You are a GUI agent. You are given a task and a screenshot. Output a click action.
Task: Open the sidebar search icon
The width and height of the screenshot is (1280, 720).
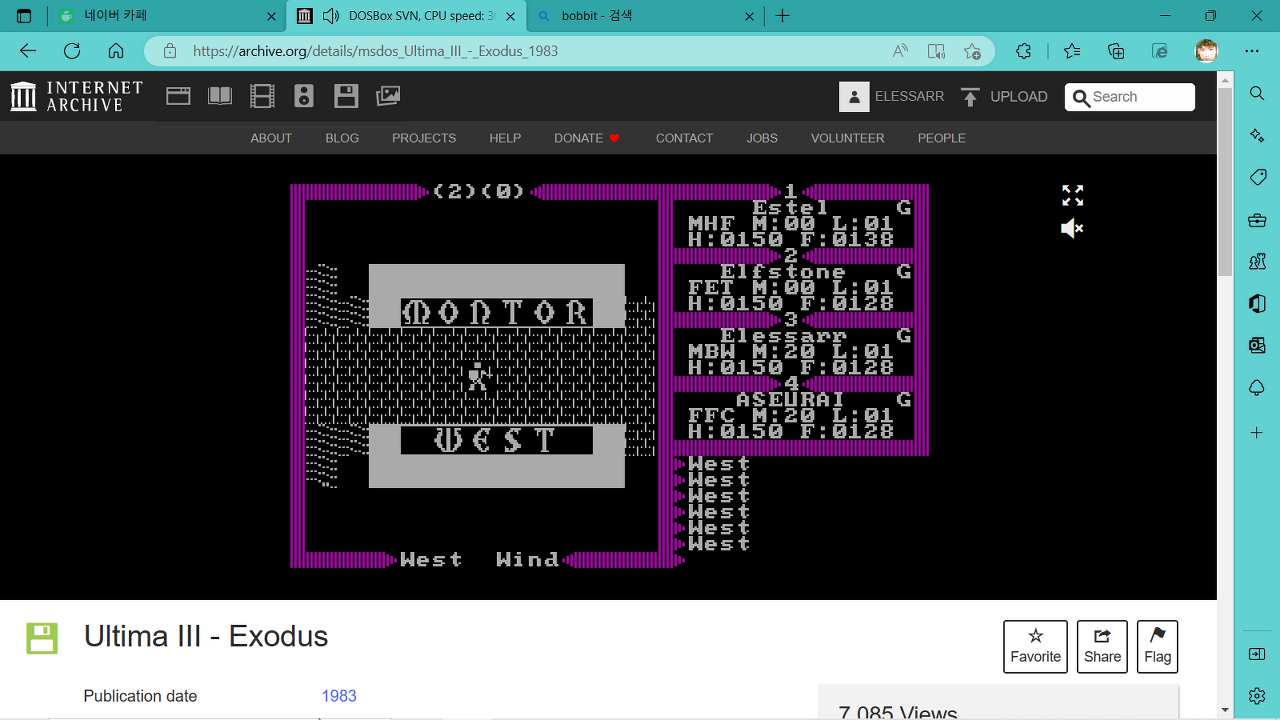point(1257,93)
